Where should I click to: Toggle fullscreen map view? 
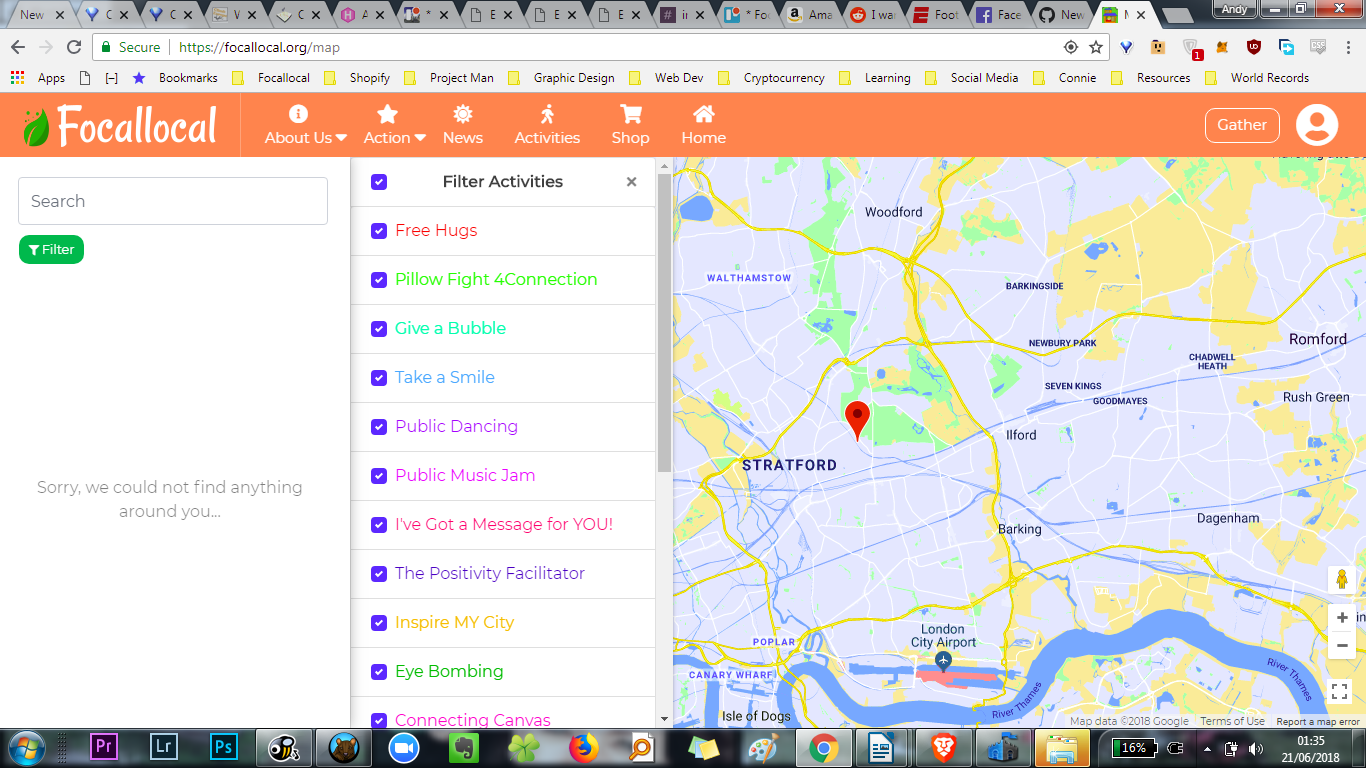pyautogui.click(x=1340, y=691)
